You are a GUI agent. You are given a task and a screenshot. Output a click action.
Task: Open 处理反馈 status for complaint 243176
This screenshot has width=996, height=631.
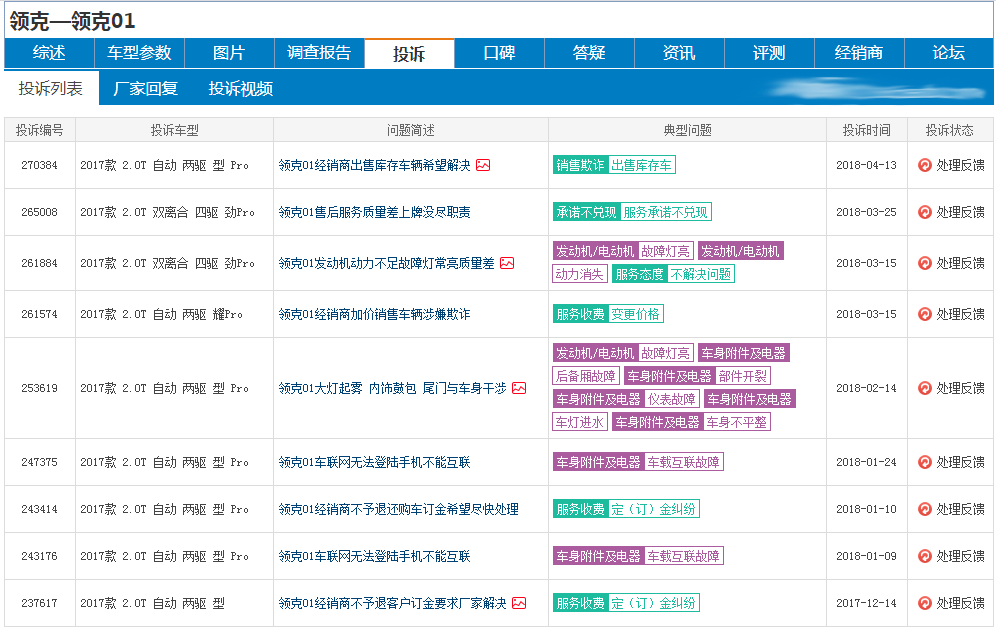tap(960, 556)
